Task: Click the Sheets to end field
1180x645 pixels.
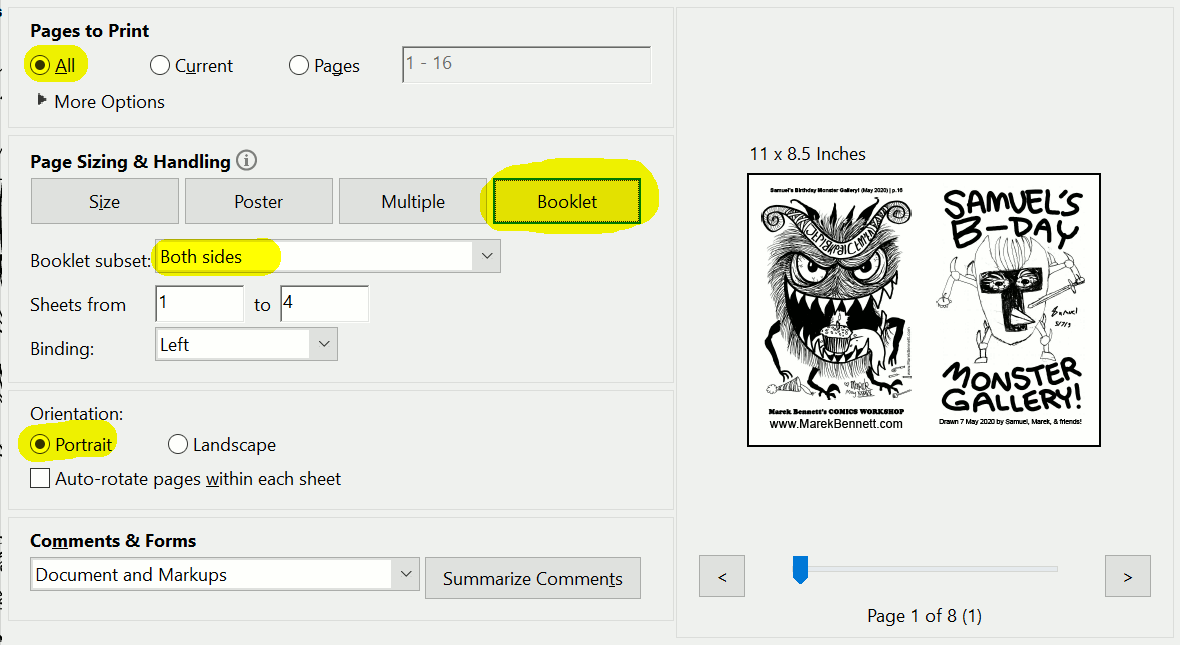Action: coord(324,304)
